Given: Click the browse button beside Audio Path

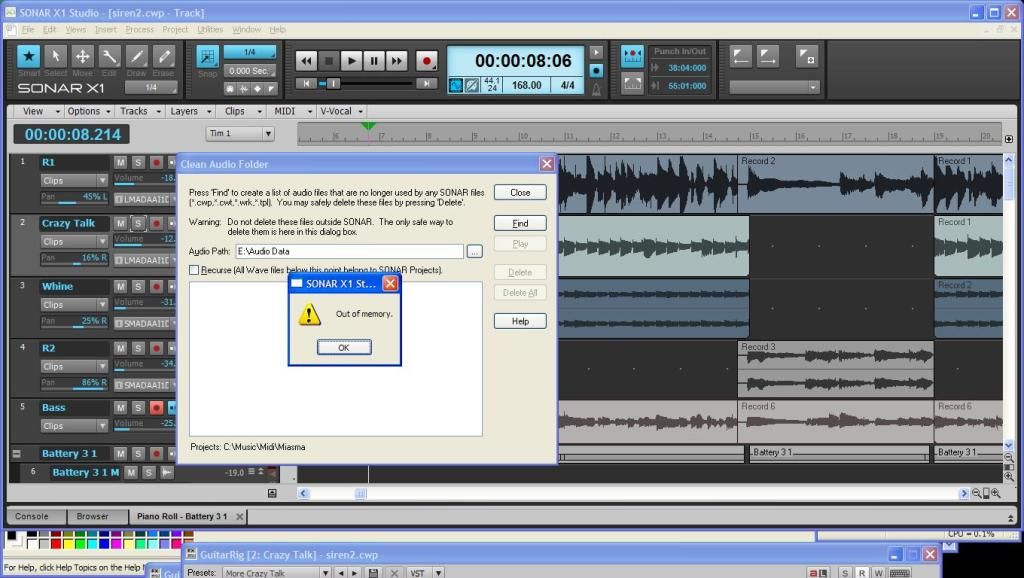Looking at the screenshot, I should pos(475,251).
